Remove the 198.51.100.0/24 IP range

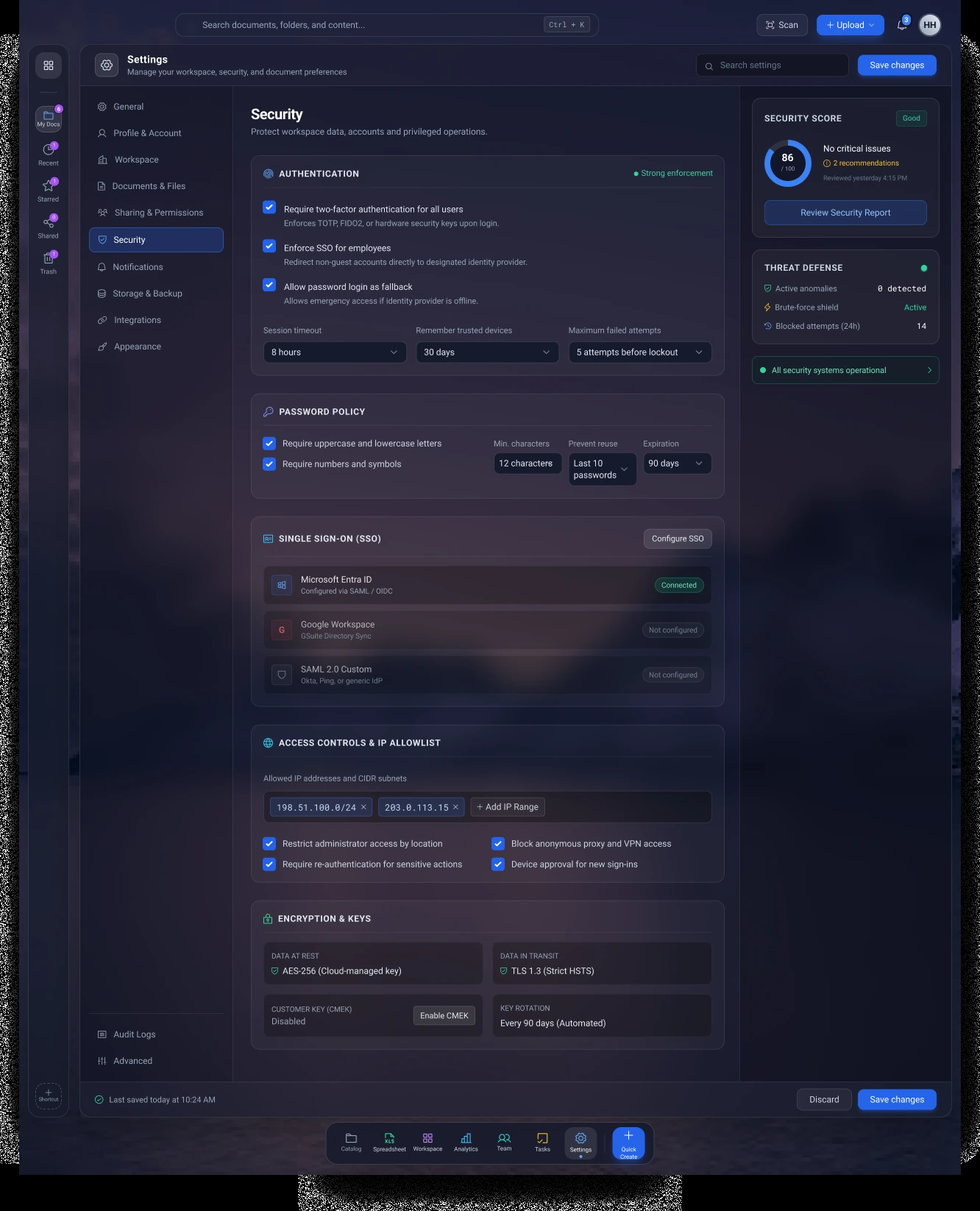point(363,807)
